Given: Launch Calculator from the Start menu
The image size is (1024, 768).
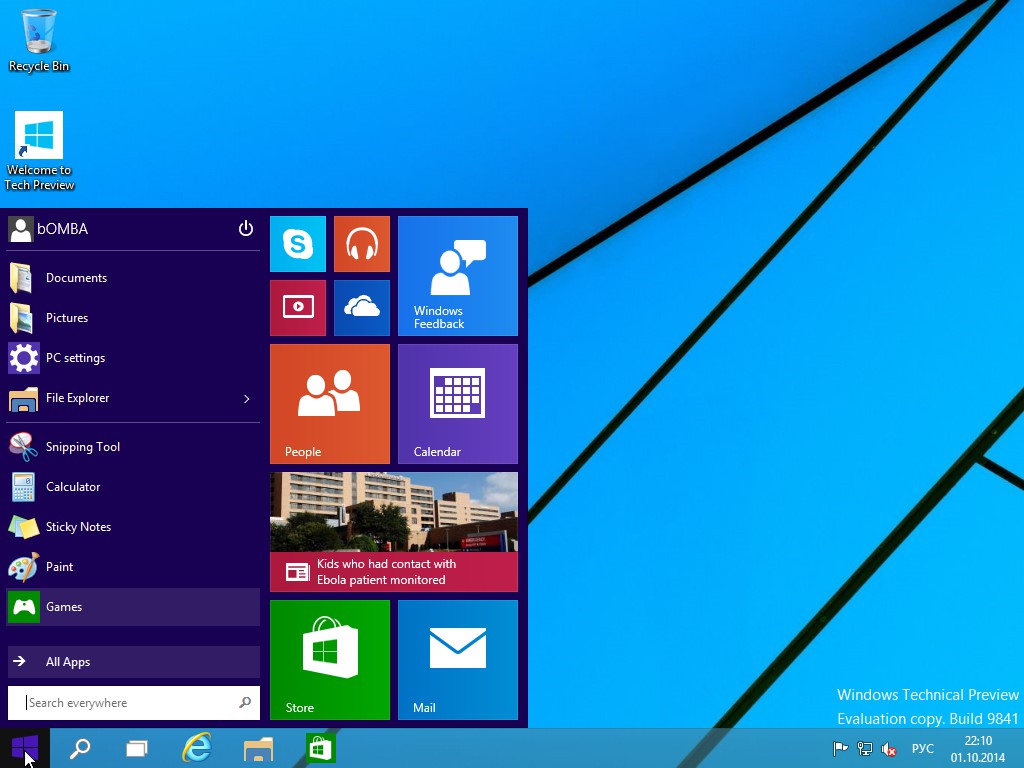Looking at the screenshot, I should 133,487.
